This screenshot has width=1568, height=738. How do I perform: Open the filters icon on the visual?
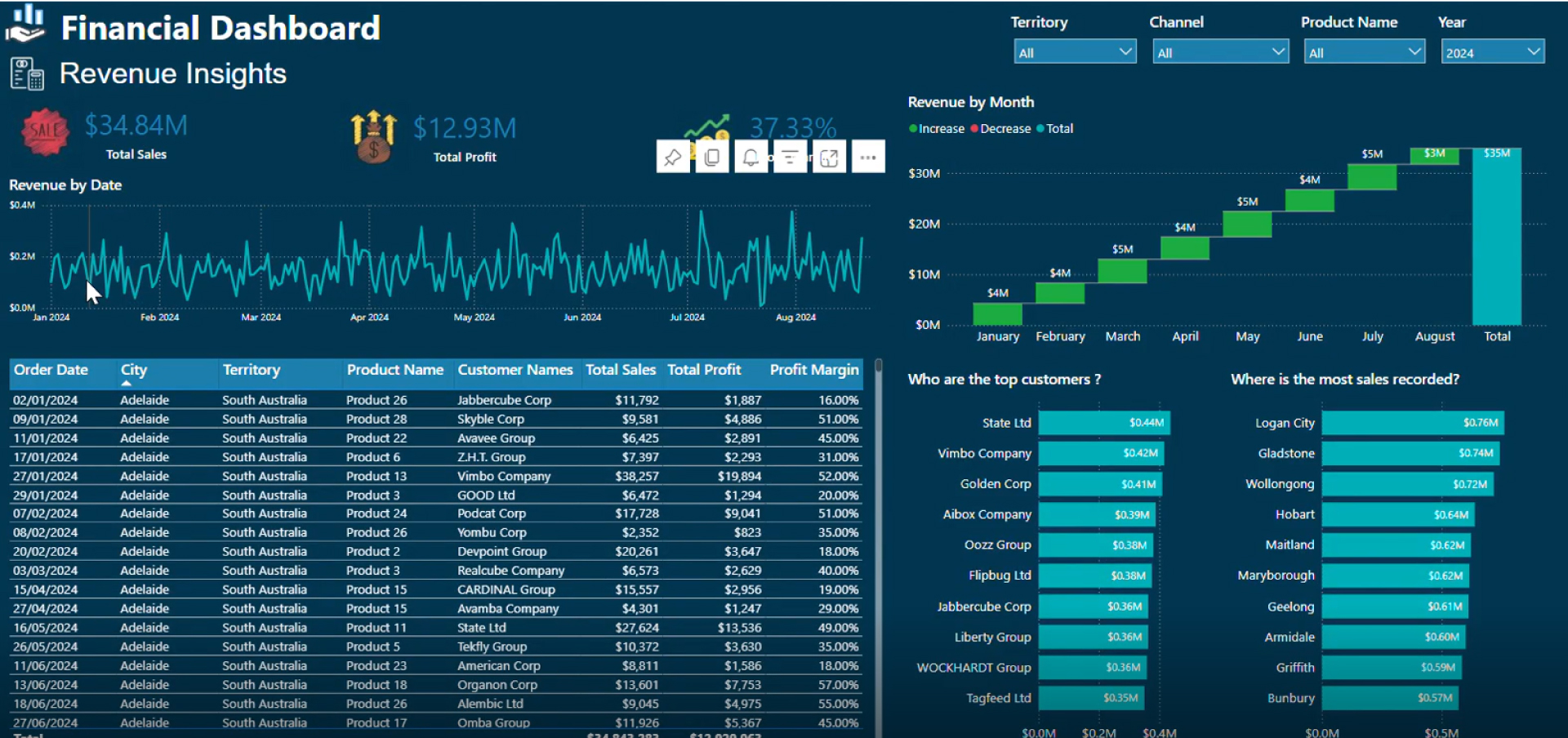coord(790,156)
